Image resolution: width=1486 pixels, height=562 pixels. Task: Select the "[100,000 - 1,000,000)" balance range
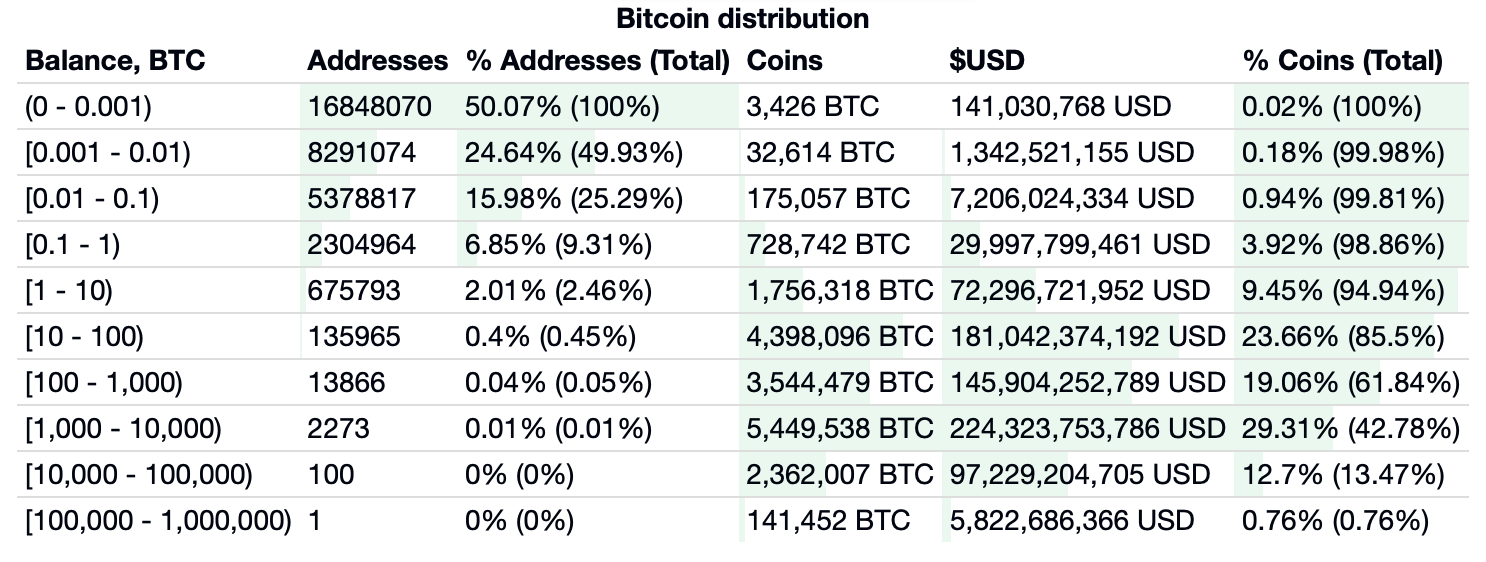158,520
